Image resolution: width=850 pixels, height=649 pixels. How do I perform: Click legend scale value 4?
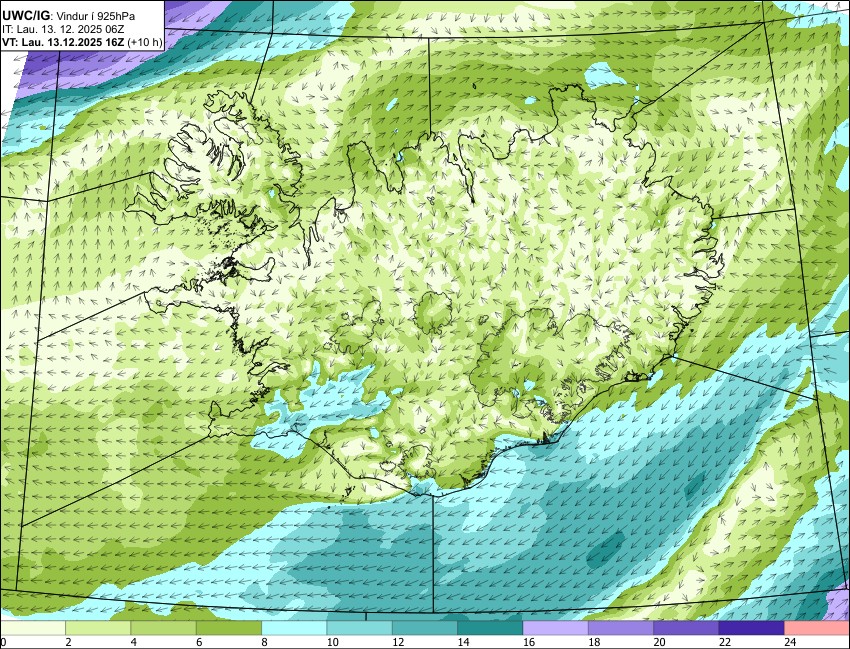point(133,642)
